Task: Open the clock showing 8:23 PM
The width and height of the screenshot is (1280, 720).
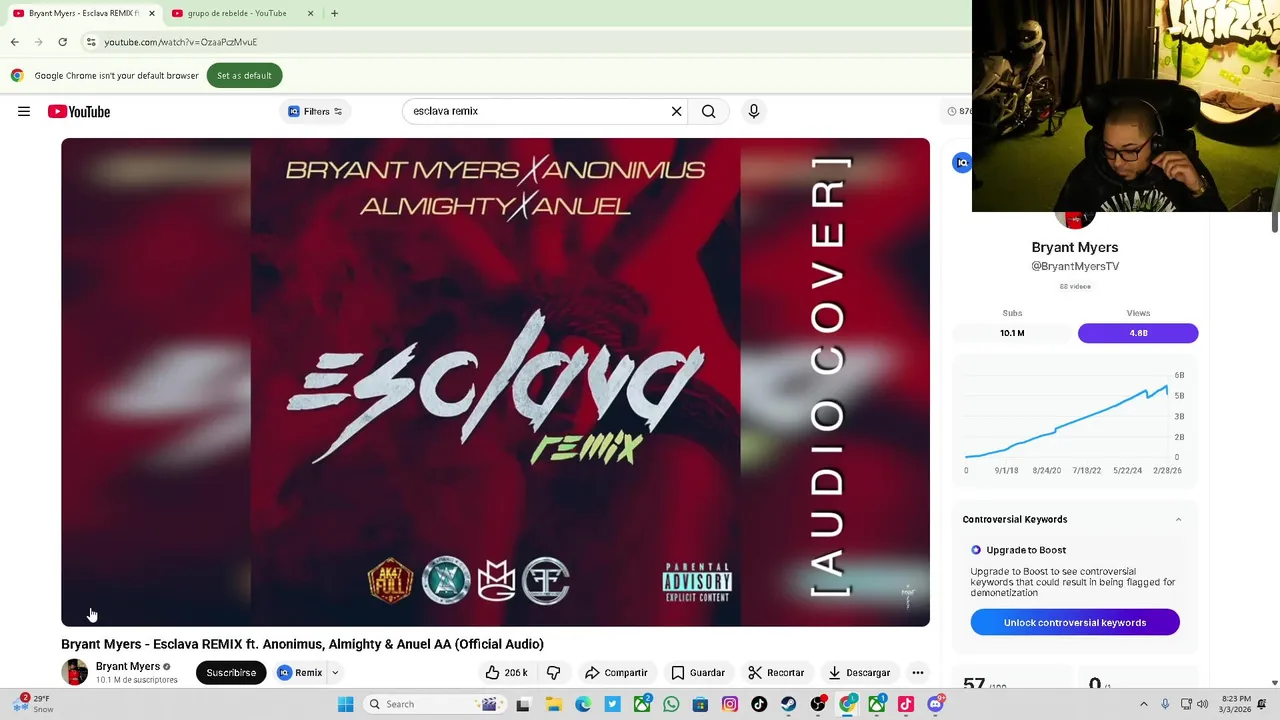Action: tap(1236, 704)
